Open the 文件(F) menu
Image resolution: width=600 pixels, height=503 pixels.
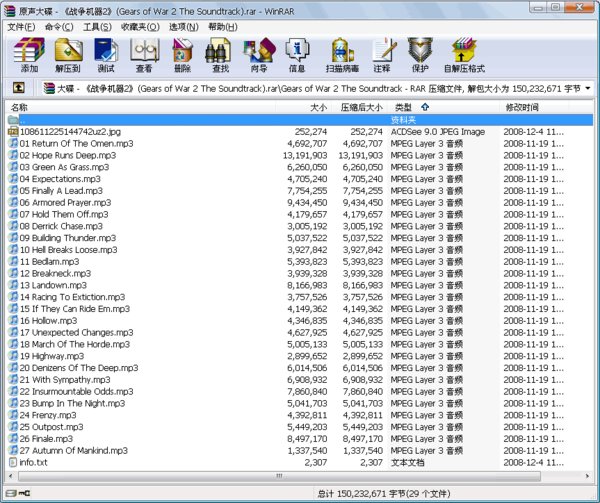coord(21,27)
